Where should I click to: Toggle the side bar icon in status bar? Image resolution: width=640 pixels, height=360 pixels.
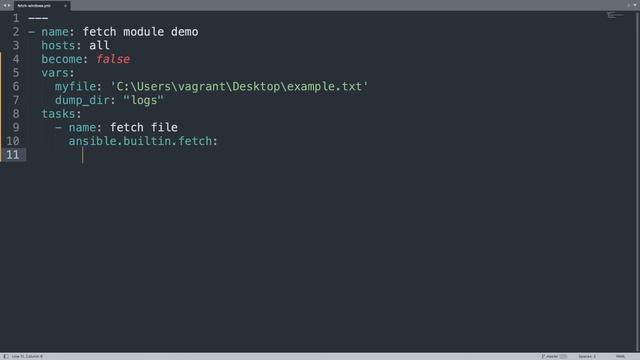(6, 356)
